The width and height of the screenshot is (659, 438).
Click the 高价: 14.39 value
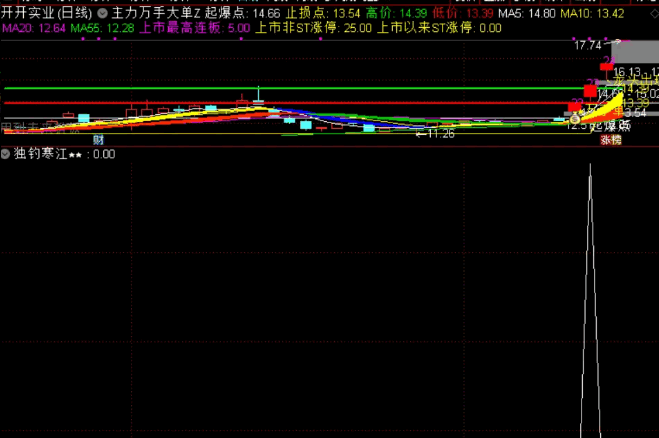(396, 13)
